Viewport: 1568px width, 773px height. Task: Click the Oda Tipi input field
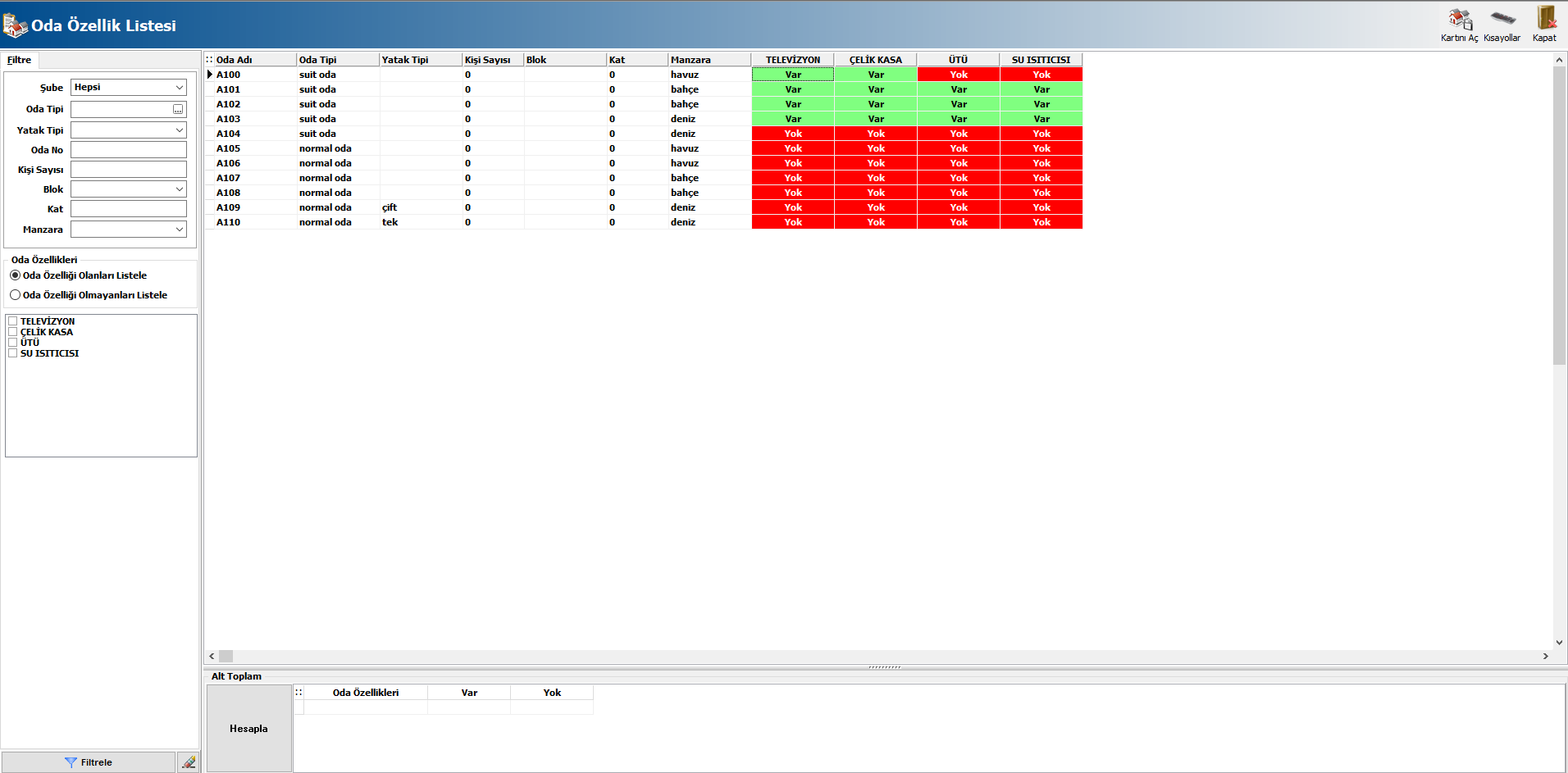click(x=121, y=109)
